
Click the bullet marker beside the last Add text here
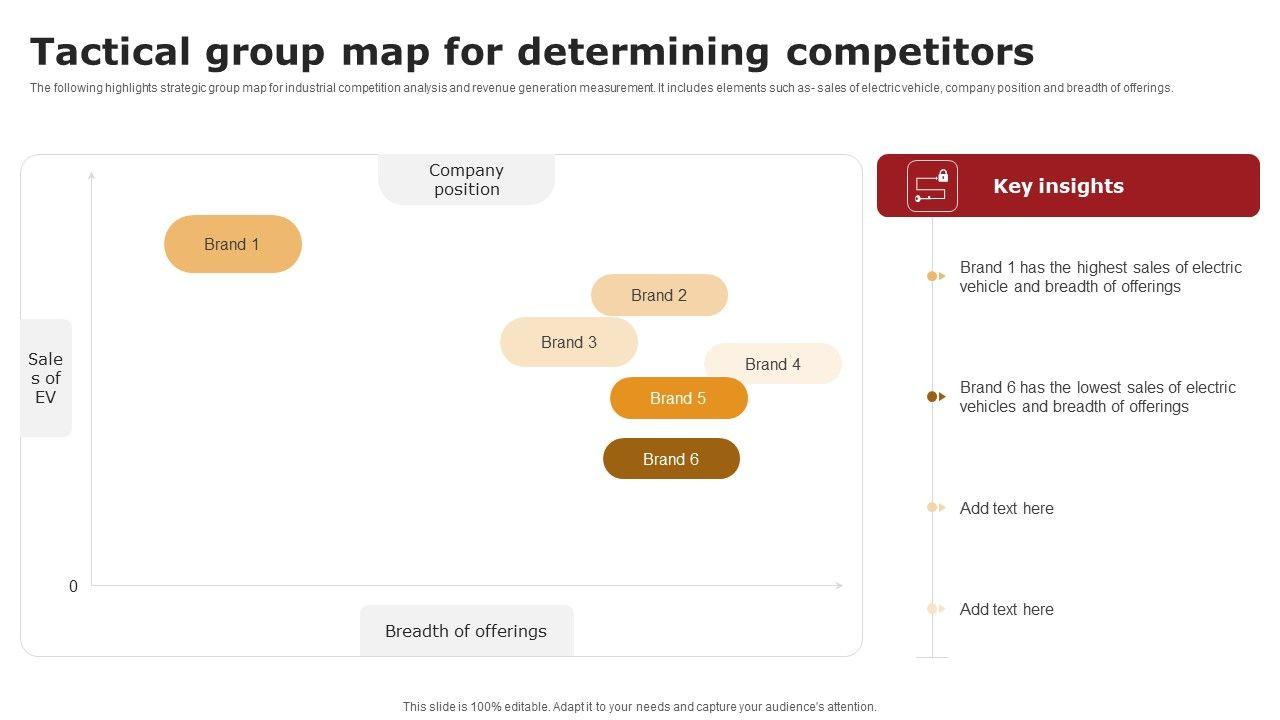pyautogui.click(x=936, y=609)
